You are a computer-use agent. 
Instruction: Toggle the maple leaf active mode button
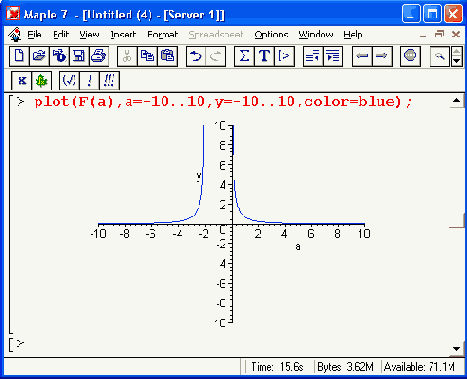(x=42, y=81)
